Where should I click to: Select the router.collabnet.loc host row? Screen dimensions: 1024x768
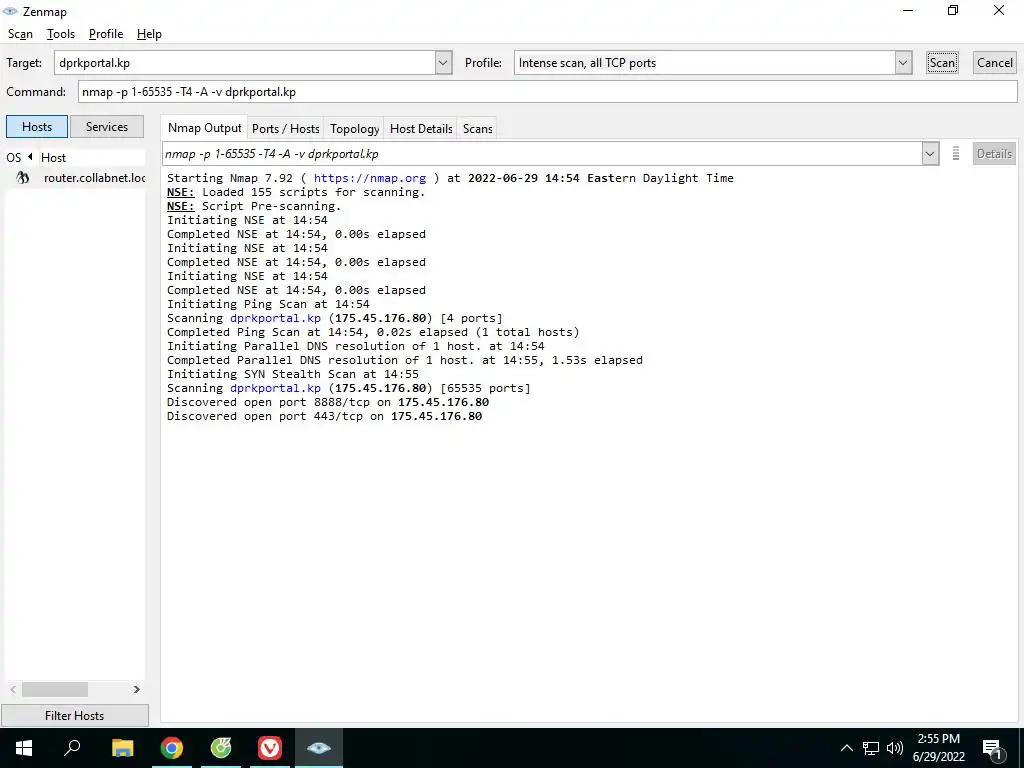tap(75, 178)
